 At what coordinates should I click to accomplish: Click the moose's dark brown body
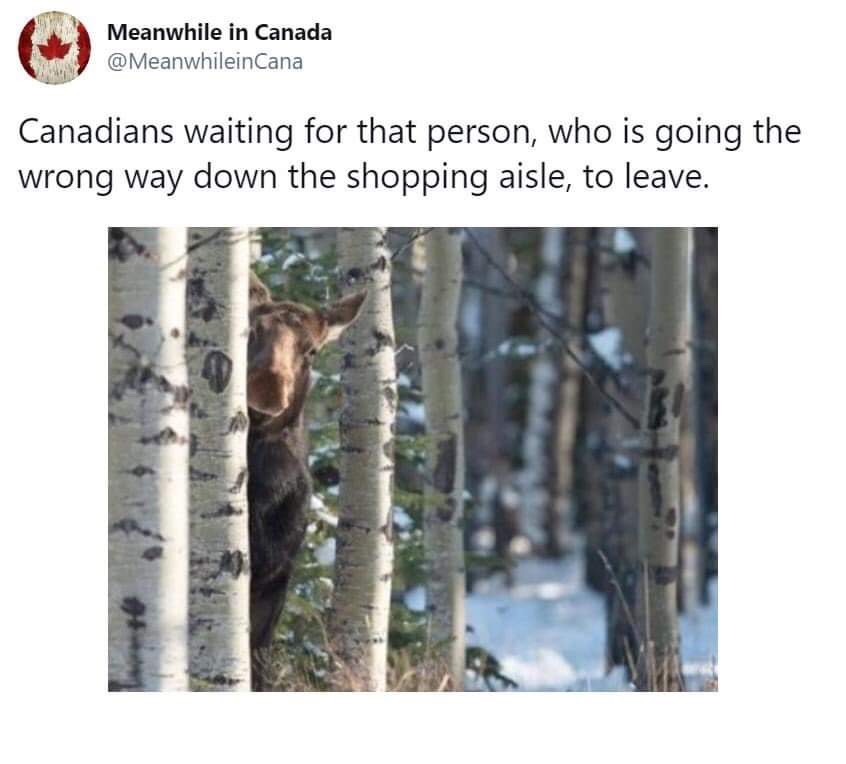point(276,518)
